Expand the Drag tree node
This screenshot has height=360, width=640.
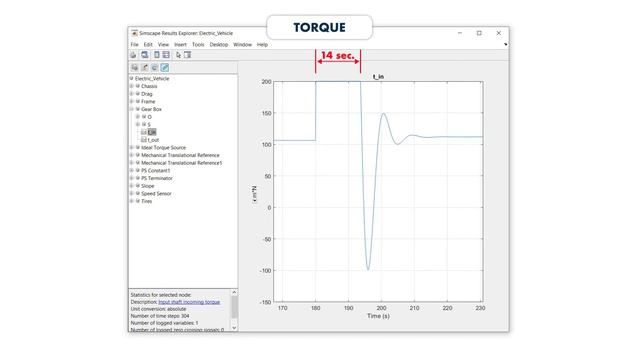(131, 94)
